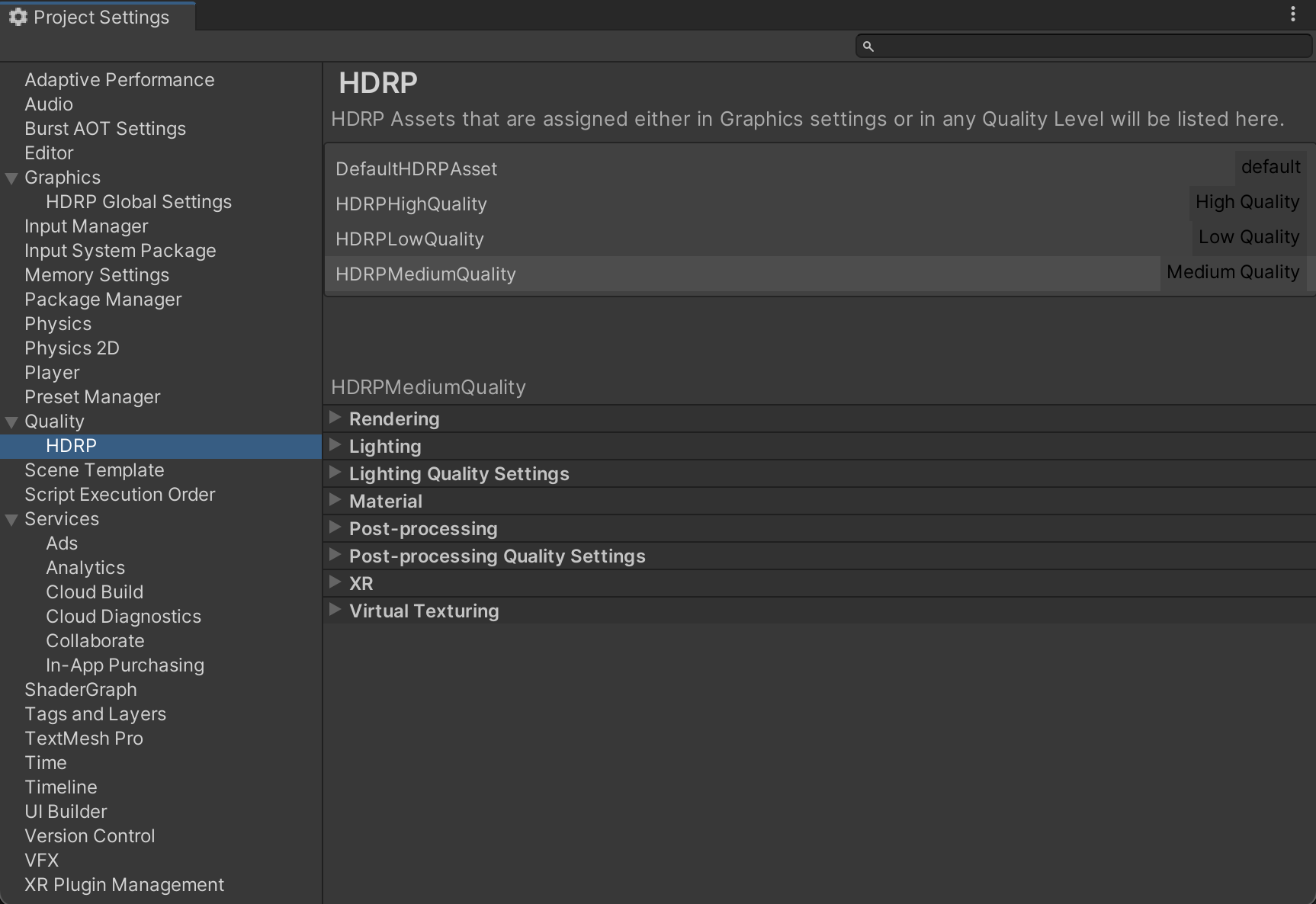
Task: Collapse the Quality section triangle
Action: coord(11,421)
